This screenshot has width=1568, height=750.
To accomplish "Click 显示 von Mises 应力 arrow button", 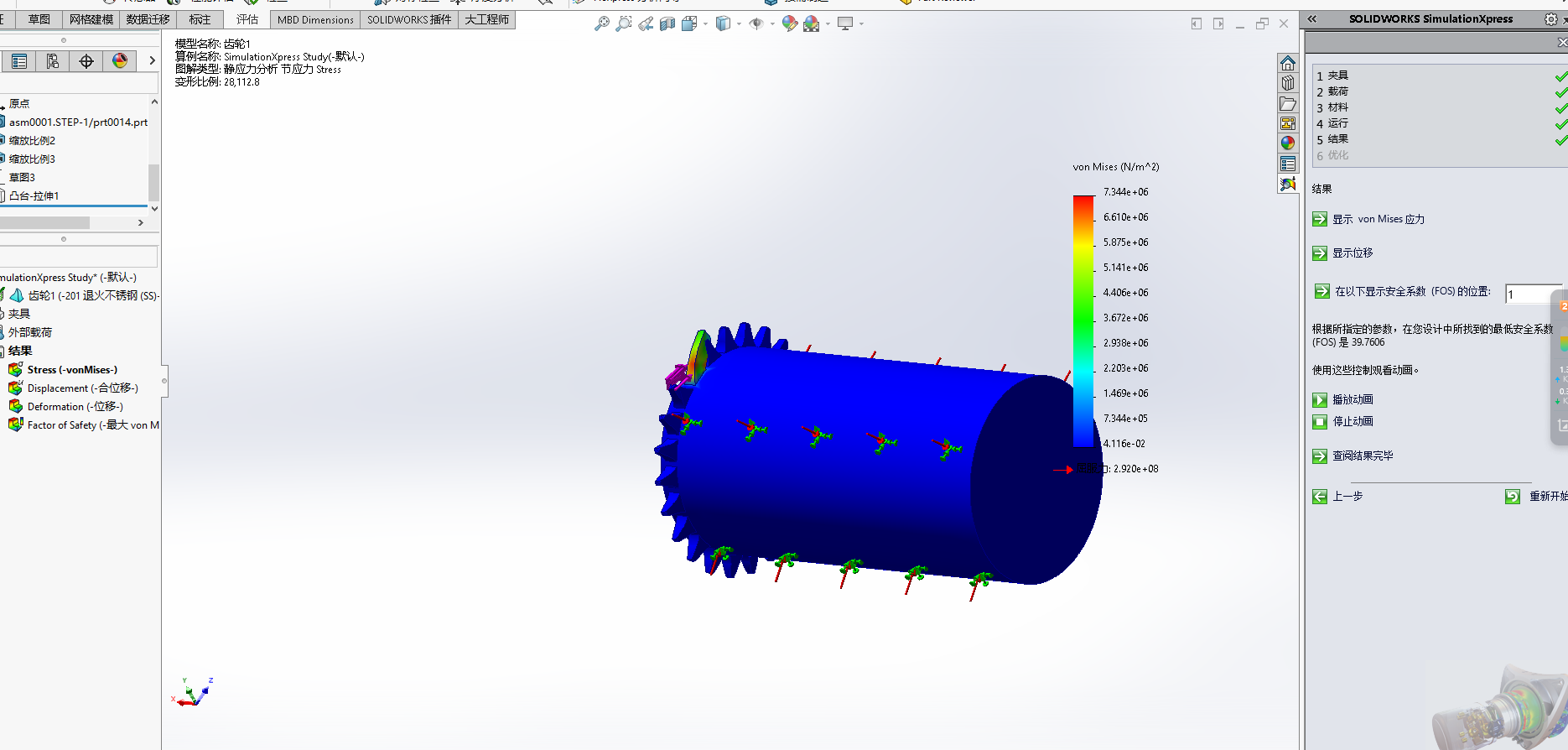I will point(1320,219).
